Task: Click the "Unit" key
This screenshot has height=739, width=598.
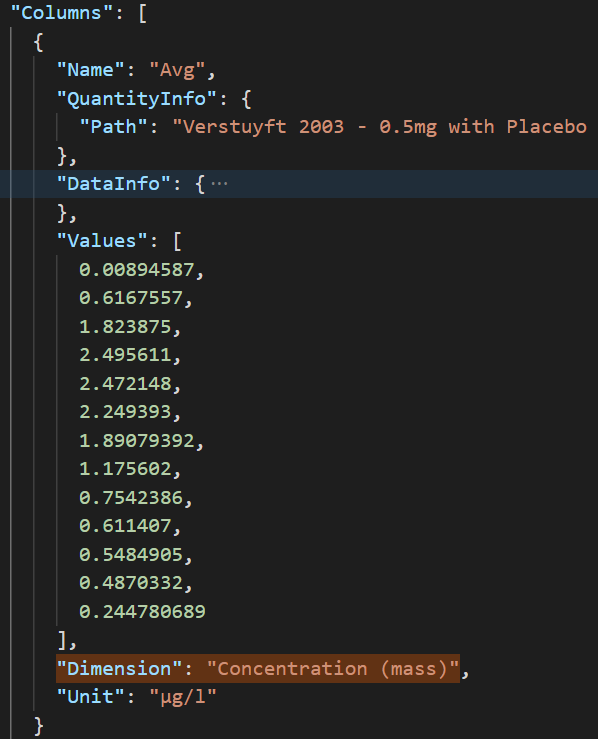Action: (x=91, y=697)
